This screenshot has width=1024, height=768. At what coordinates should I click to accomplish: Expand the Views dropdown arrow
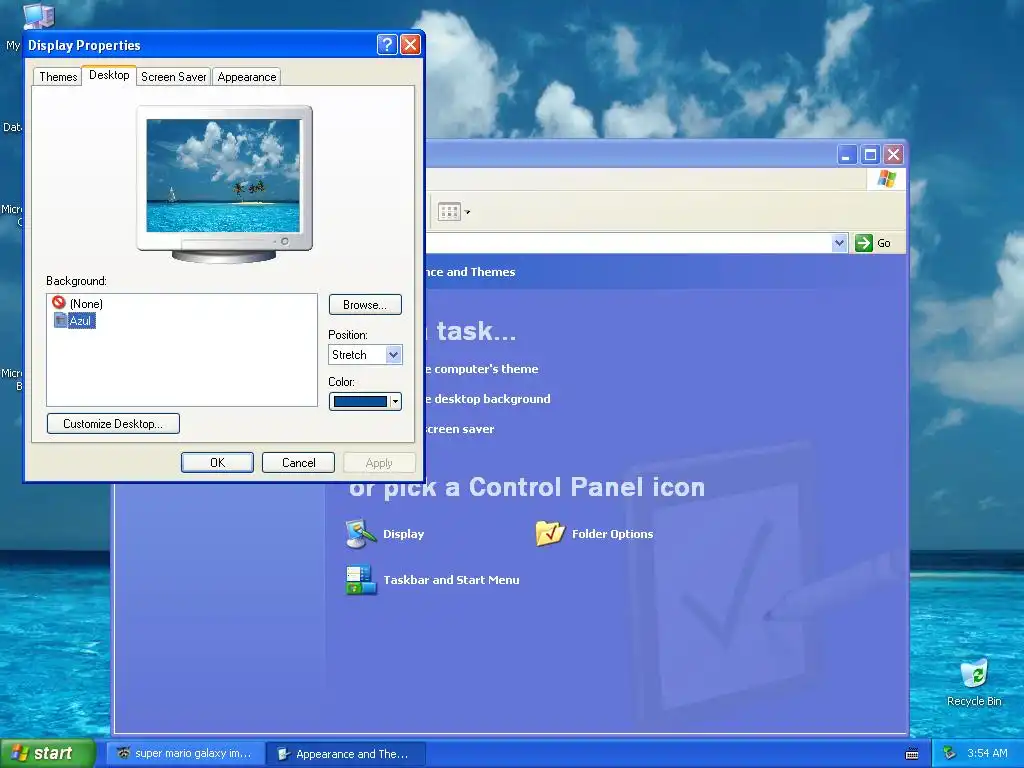[467, 212]
